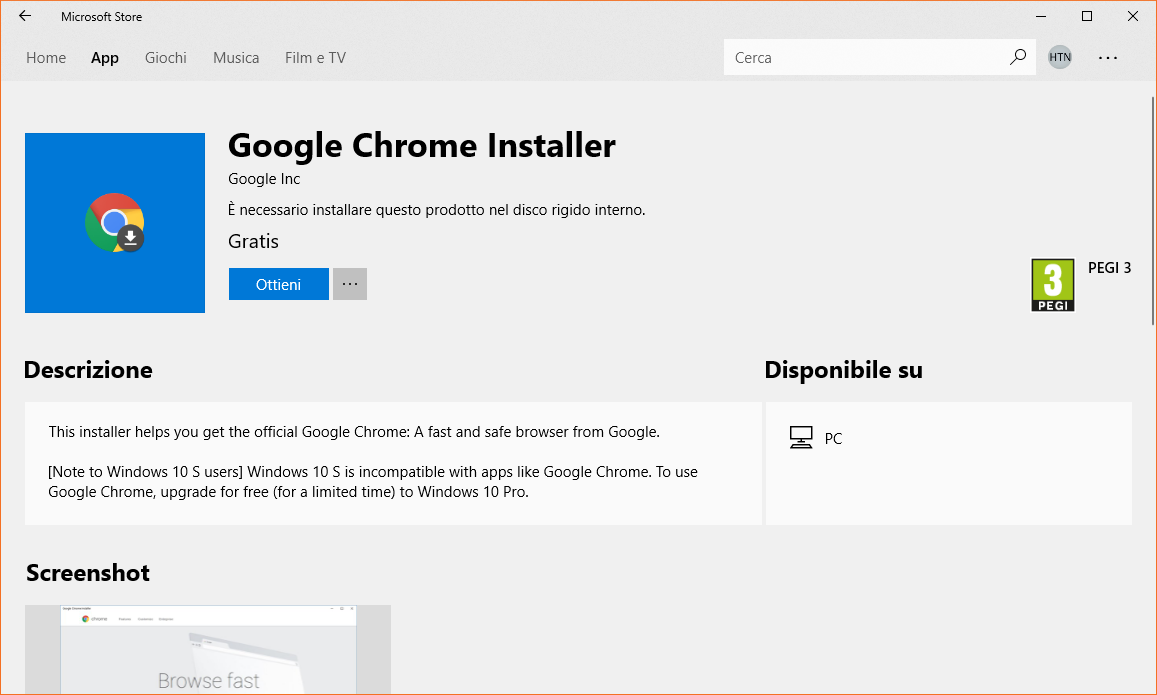Click the Microsoft Store title icon
1157x695 pixels.
pos(101,16)
